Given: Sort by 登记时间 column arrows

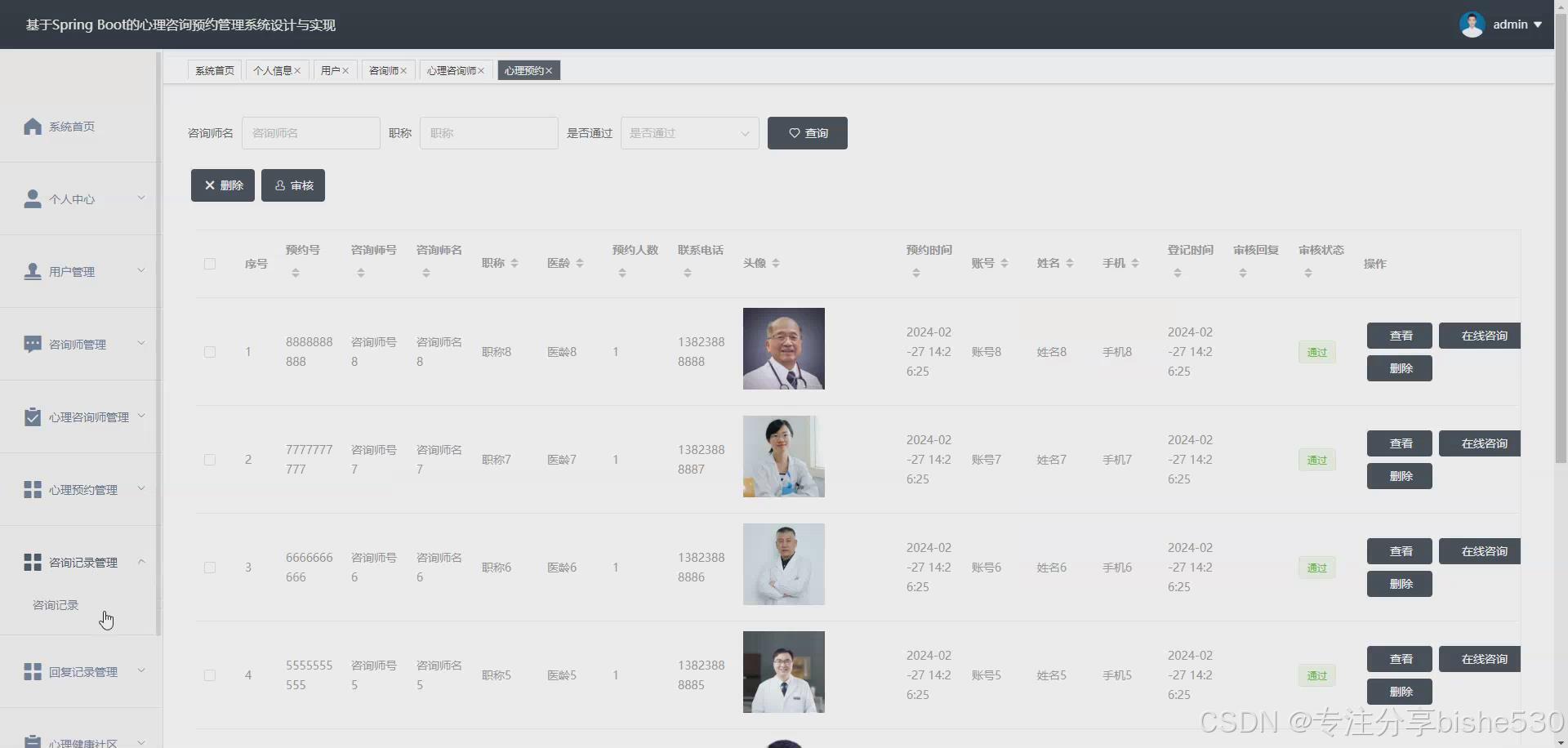Looking at the screenshot, I should [1178, 273].
